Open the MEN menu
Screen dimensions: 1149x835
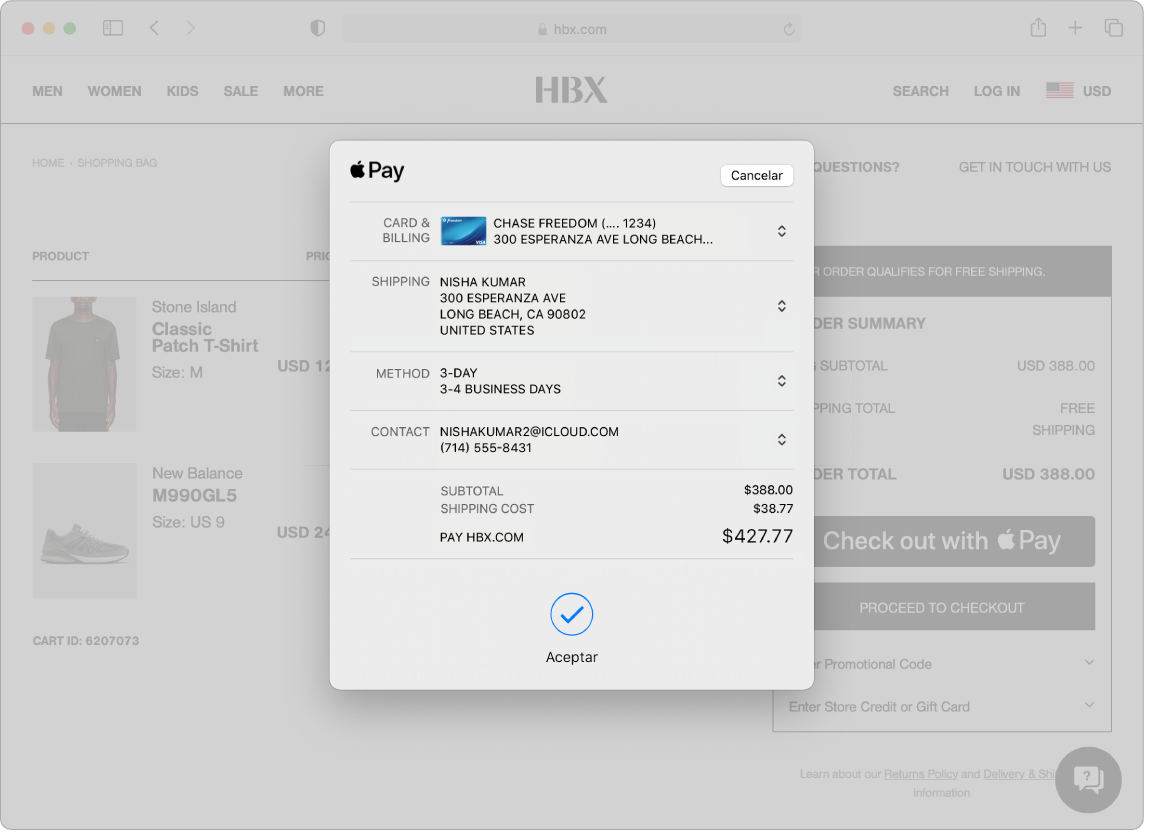pos(47,90)
